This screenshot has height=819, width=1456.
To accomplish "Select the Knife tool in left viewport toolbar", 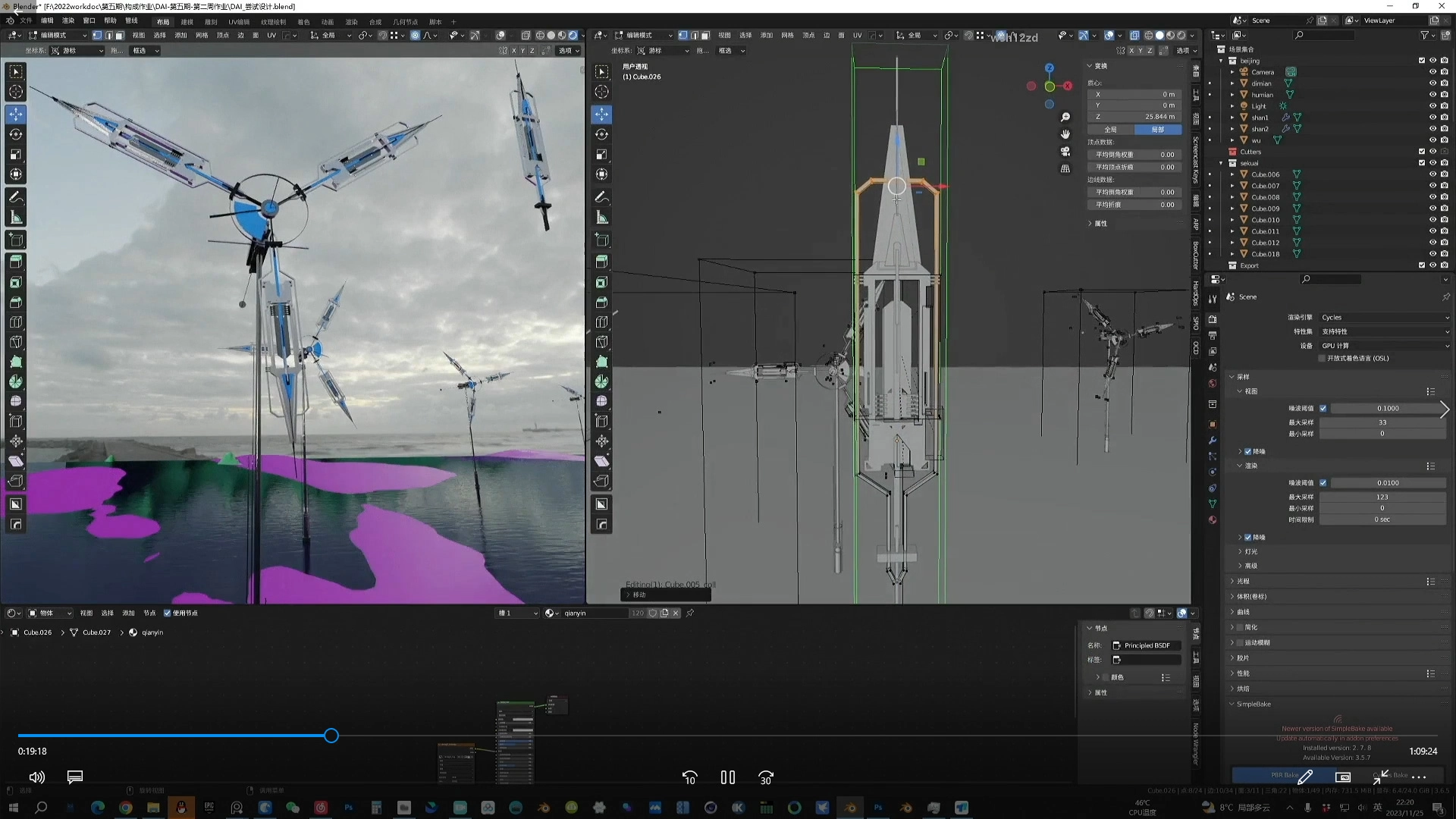I will tap(16, 342).
